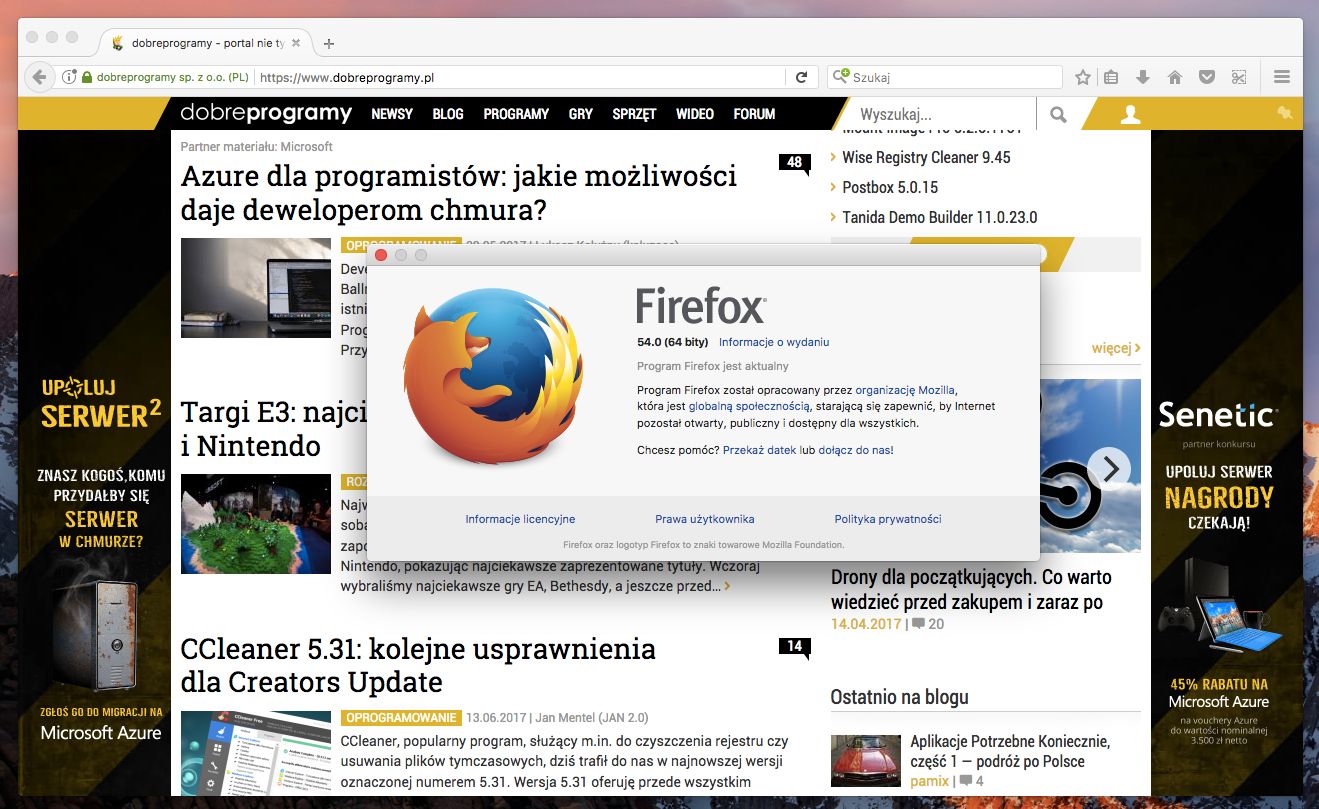Image resolution: width=1319 pixels, height=809 pixels.
Task: Open the SPRZĘT menu item
Action: pos(634,114)
